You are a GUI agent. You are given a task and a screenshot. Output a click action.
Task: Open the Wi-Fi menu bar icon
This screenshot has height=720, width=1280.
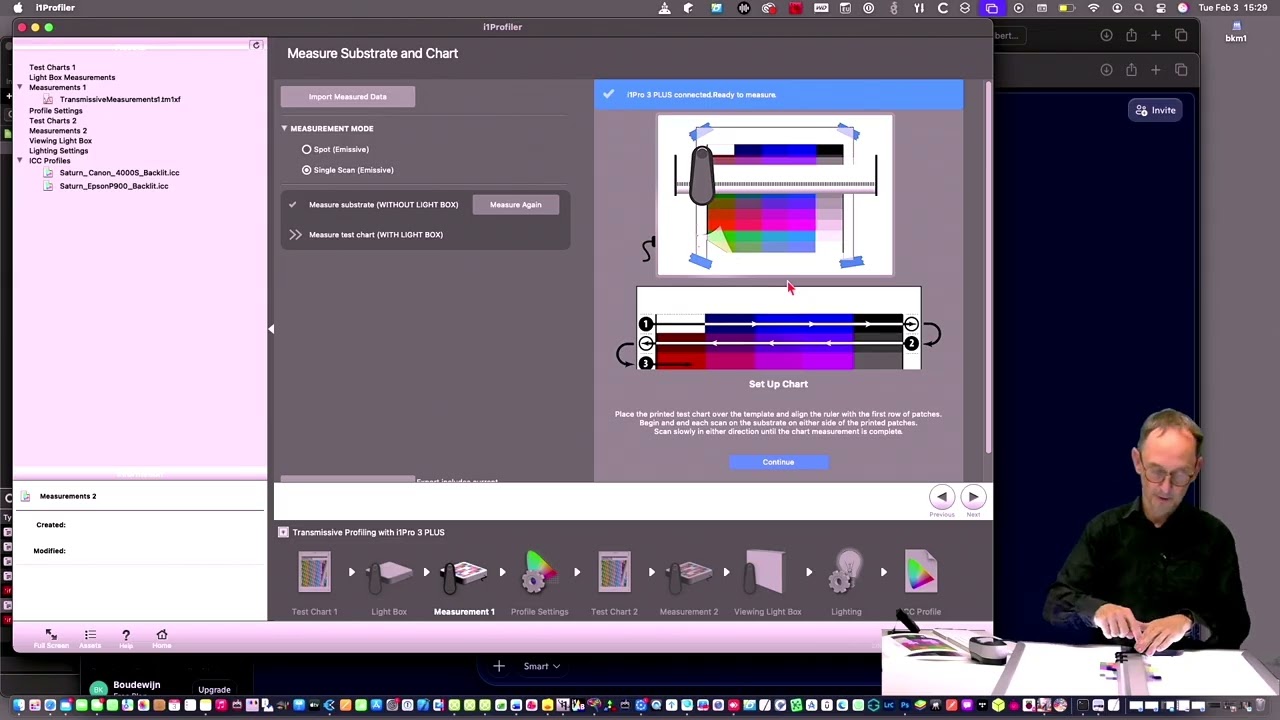pyautogui.click(x=1093, y=8)
